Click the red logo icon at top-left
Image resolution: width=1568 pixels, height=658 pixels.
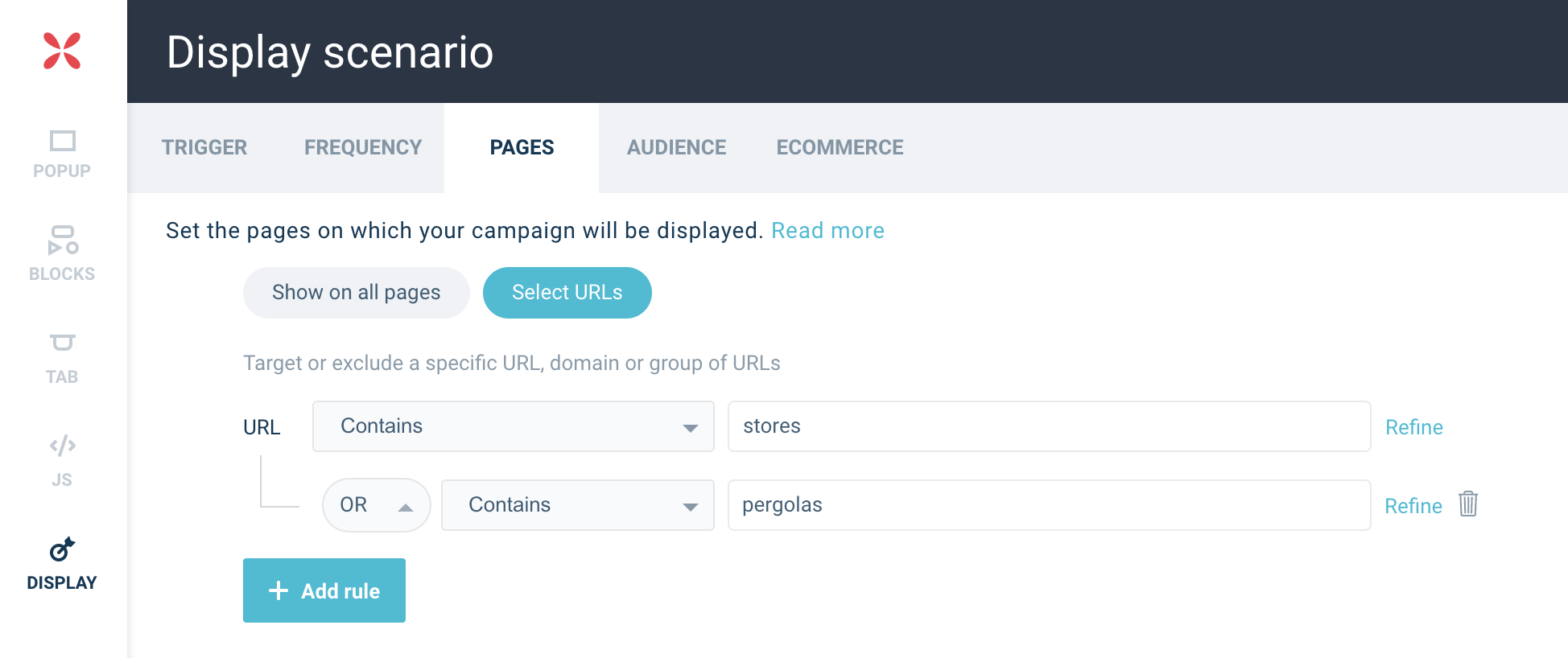pyautogui.click(x=62, y=51)
